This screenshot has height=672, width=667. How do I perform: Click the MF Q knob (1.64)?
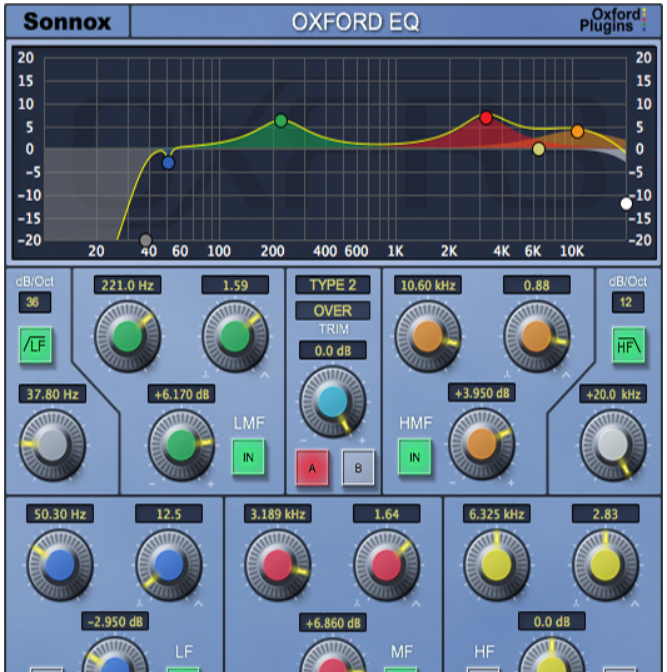(x=387, y=565)
